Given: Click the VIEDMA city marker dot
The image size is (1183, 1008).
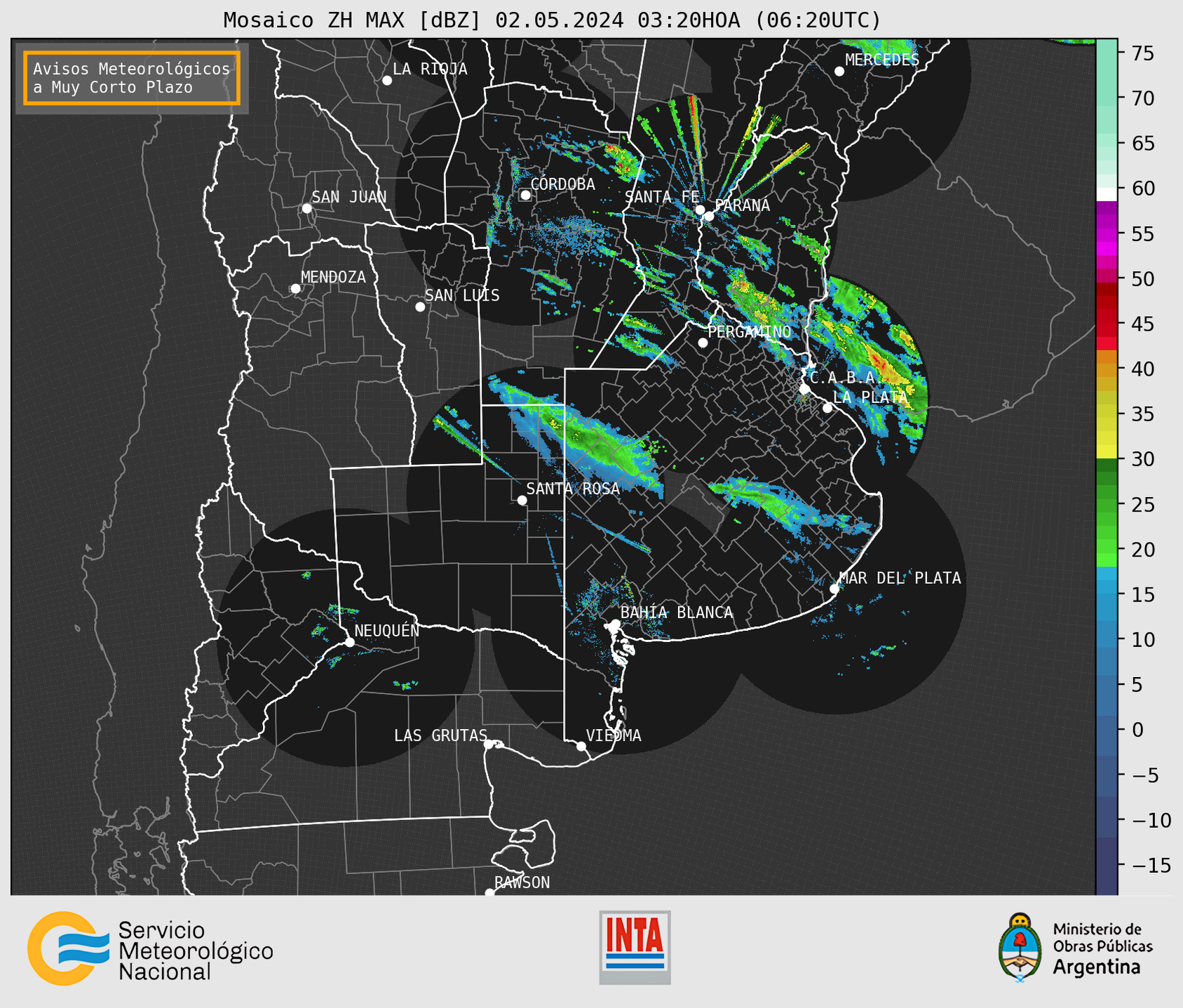Looking at the screenshot, I should tap(581, 746).
